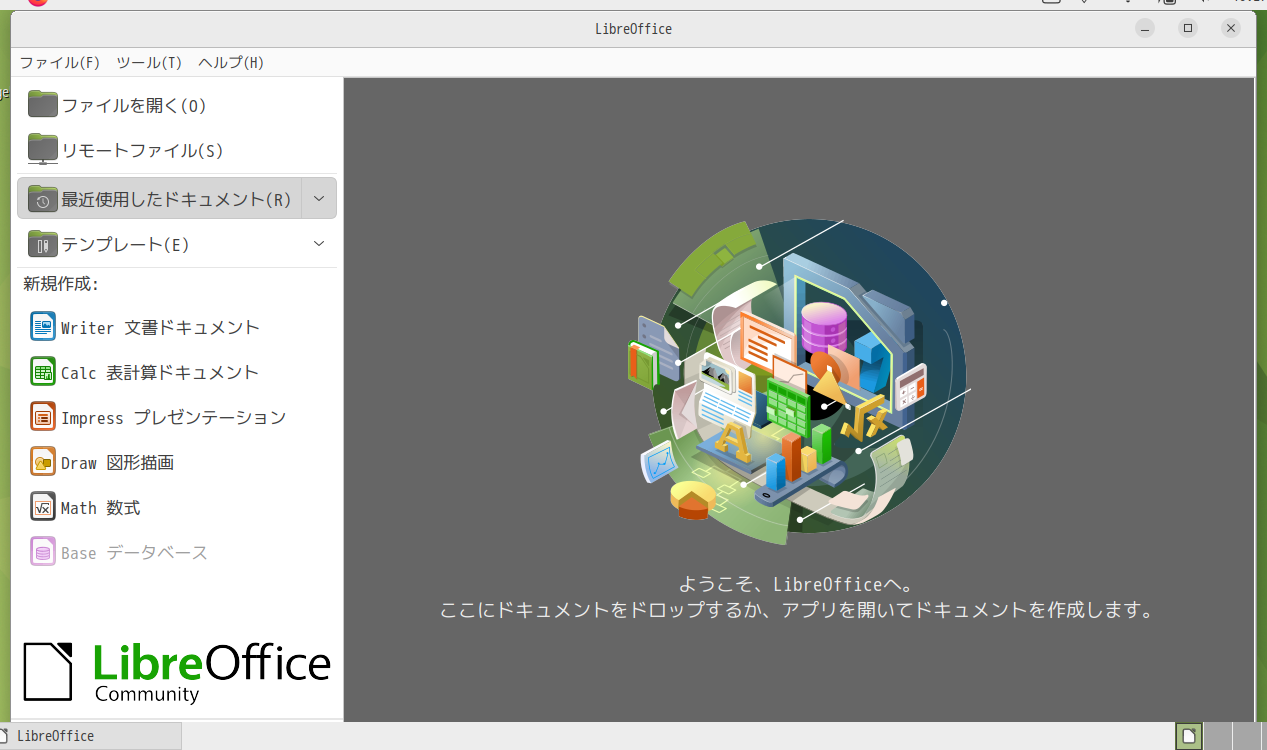This screenshot has height=750, width=1267.
Task: Maximize the LibreOffice window
Action: click(x=1188, y=29)
